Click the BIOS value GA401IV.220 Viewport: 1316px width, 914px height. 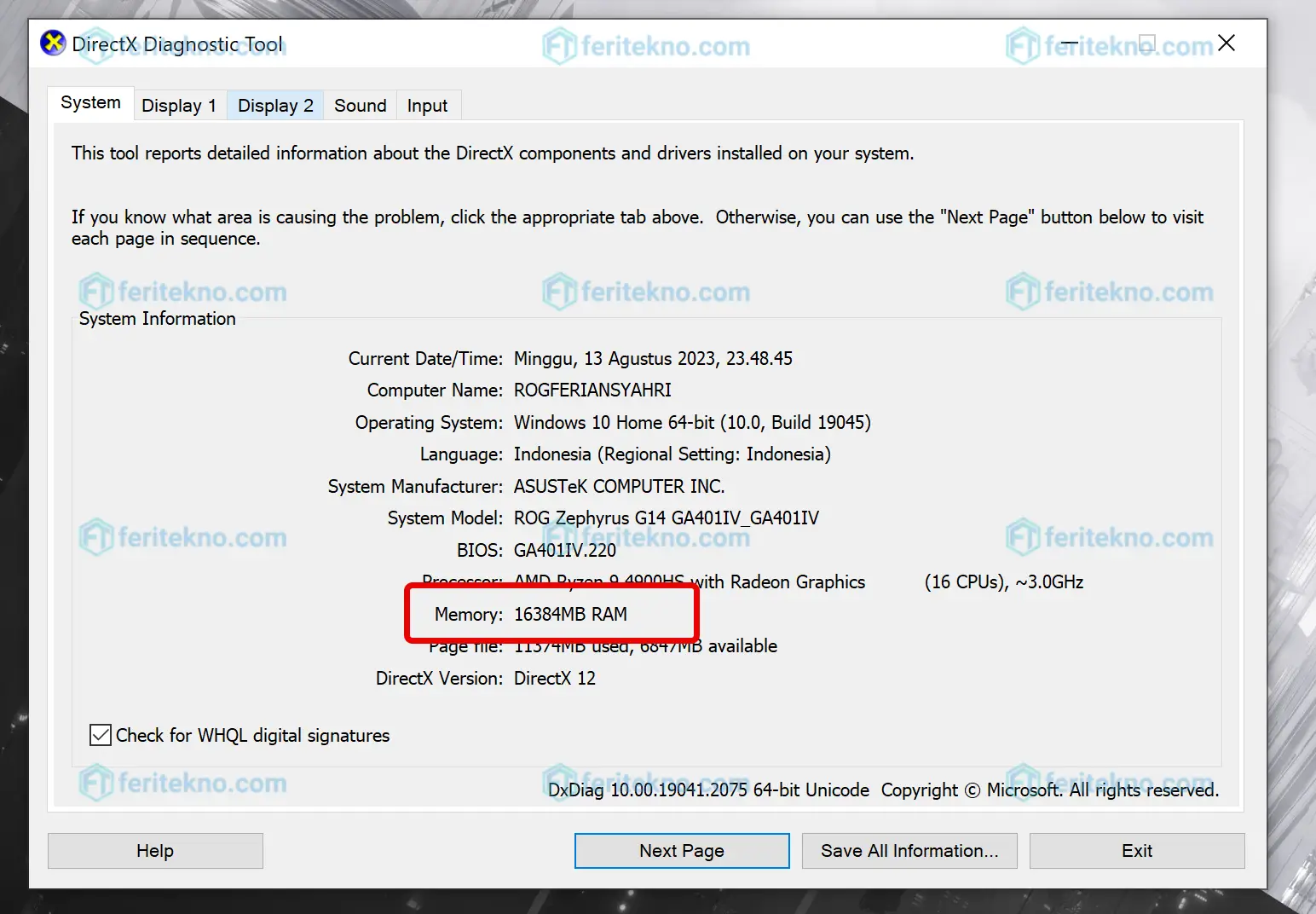tap(565, 551)
